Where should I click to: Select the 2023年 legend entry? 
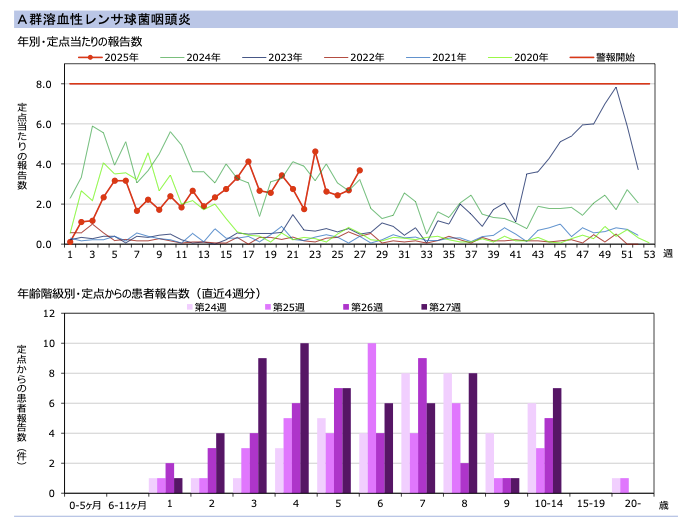click(272, 57)
